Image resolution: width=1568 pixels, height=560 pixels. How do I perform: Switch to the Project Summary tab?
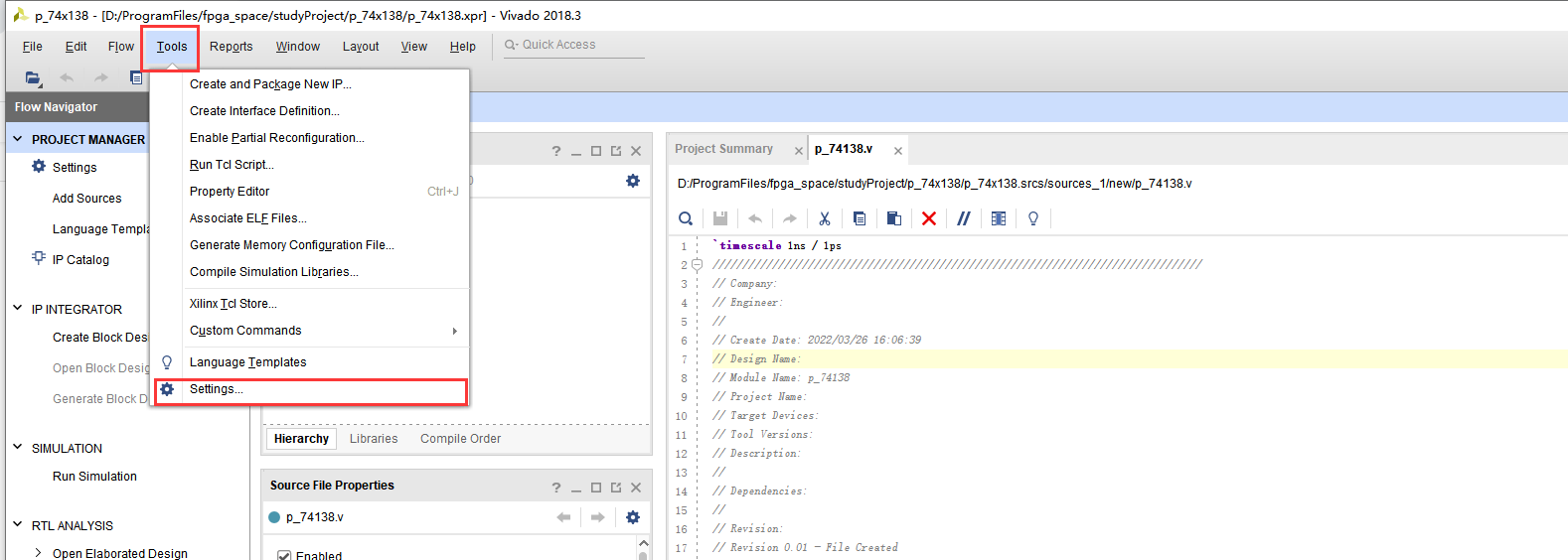coord(723,149)
